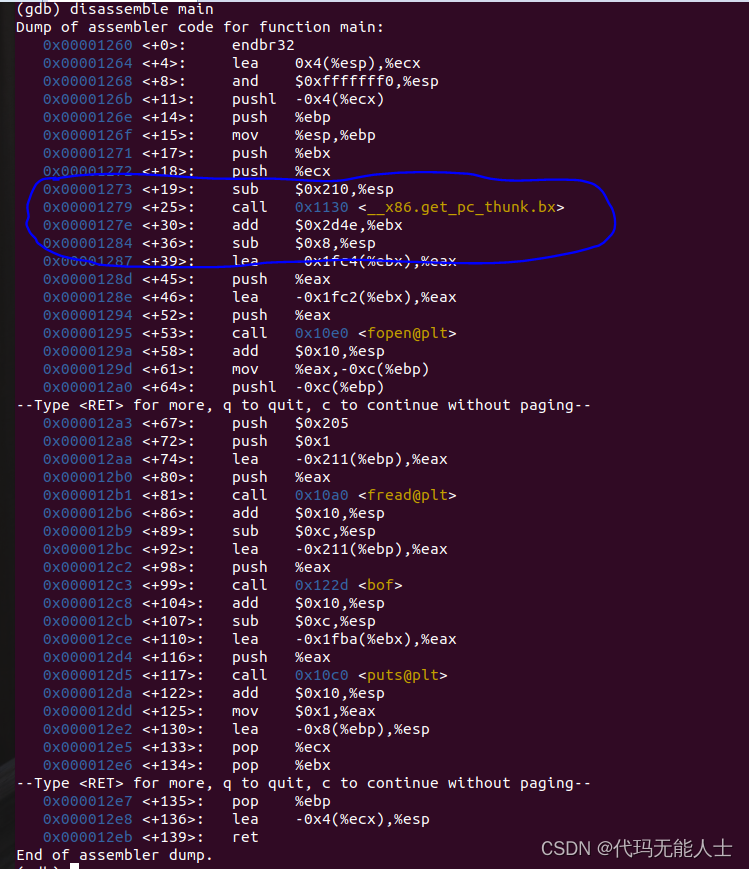Click the second "--Type <RET> for more" pager line
749x869 pixels.
pyautogui.click(x=303, y=783)
